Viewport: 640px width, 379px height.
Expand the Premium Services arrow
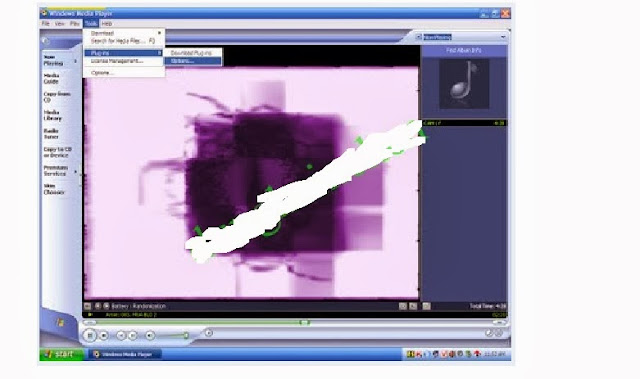pos(76,172)
